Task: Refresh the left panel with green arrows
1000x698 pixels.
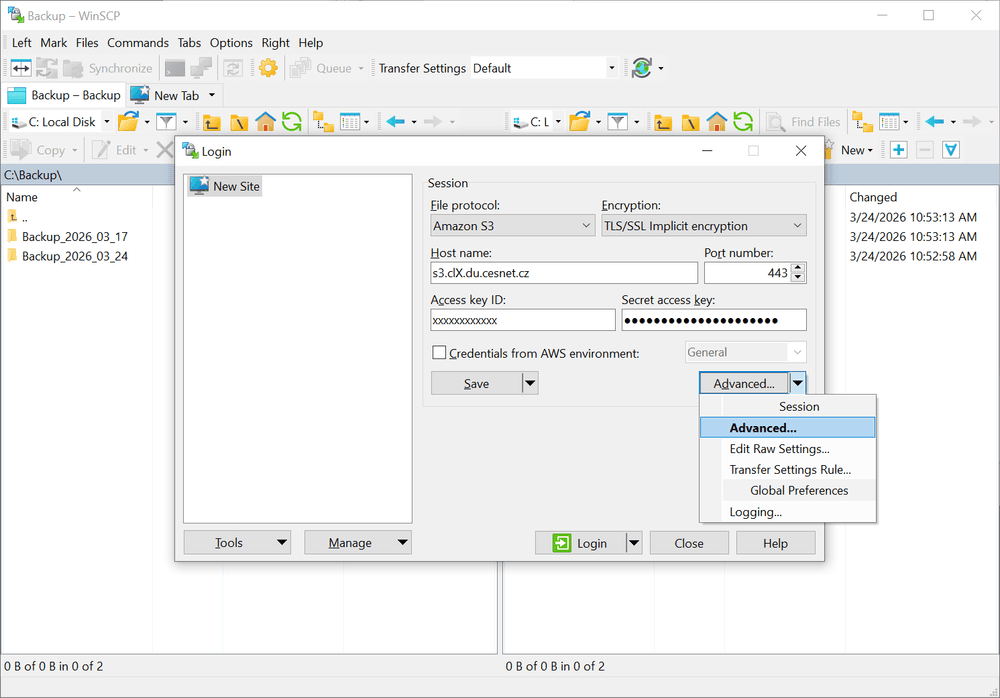Action: click(292, 121)
